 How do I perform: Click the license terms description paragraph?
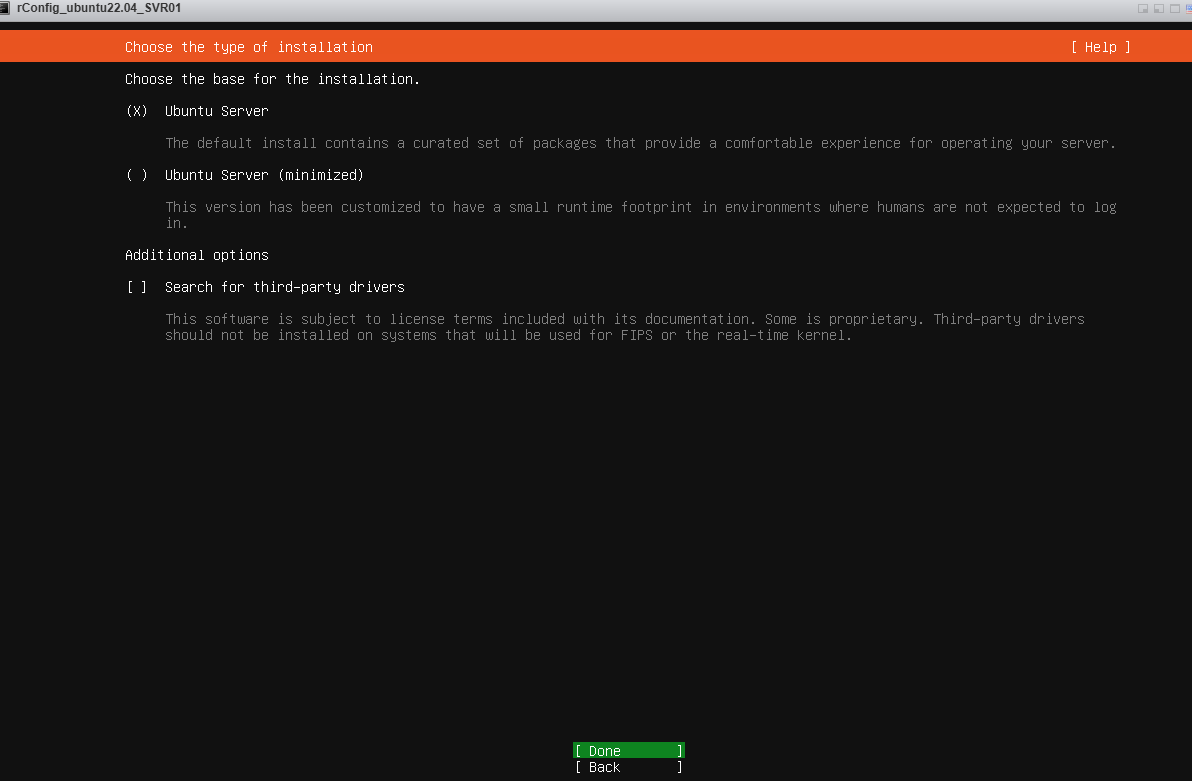[625, 327]
